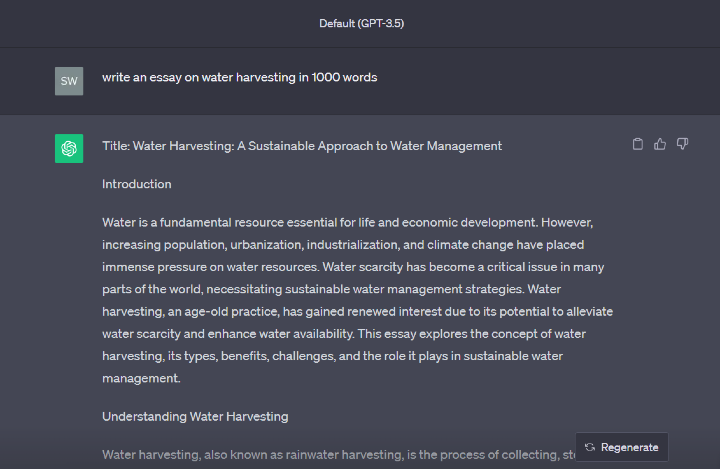This screenshot has height=469, width=720.
Task: Like the response with thumbs up
Action: click(660, 144)
